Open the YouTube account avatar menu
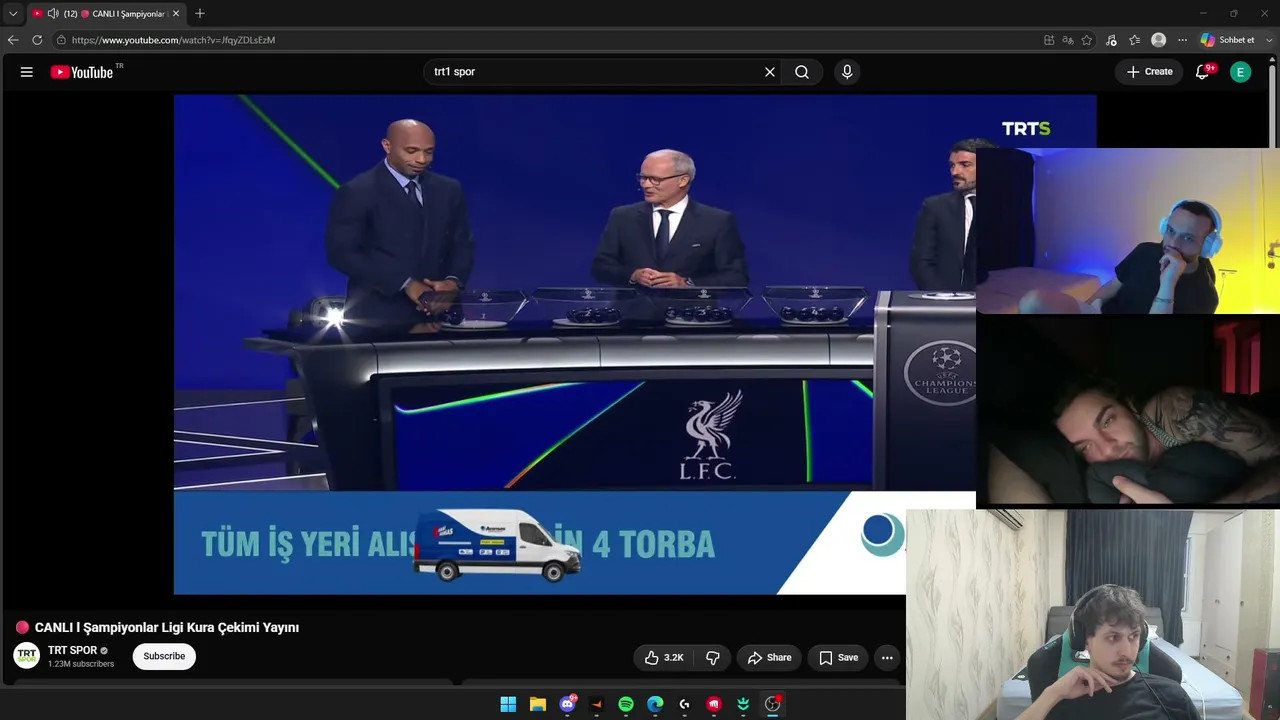This screenshot has height=720, width=1280. [x=1240, y=72]
